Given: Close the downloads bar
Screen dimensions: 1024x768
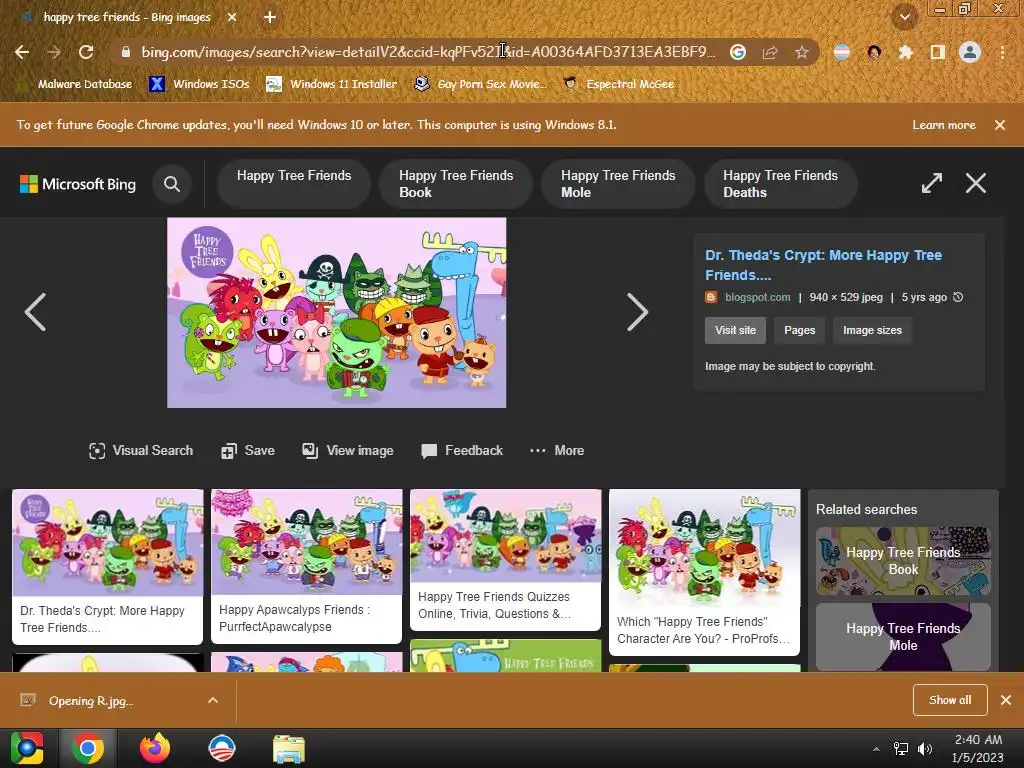Looking at the screenshot, I should 1006,700.
